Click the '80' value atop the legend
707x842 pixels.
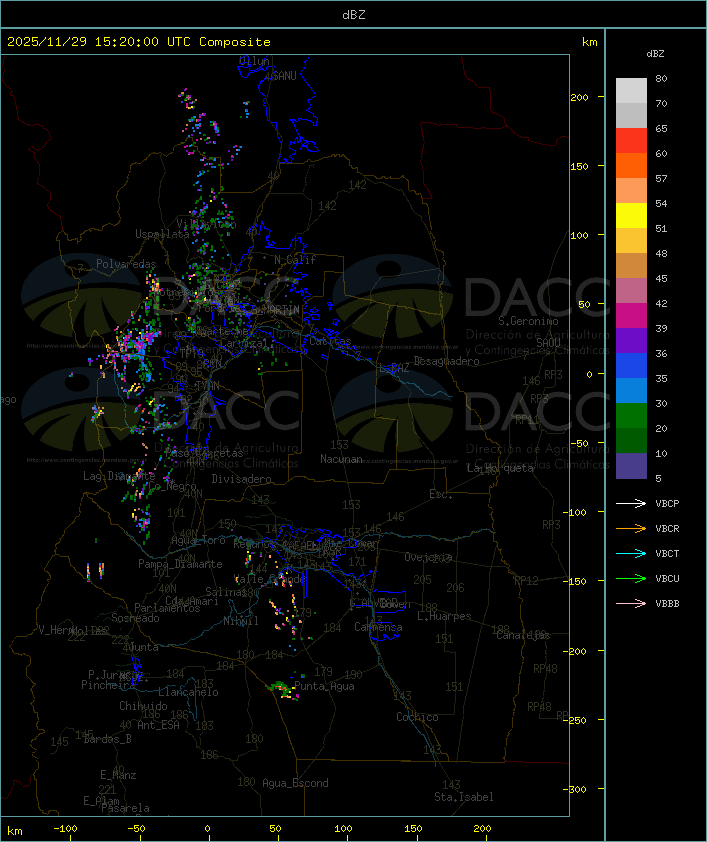click(x=661, y=78)
